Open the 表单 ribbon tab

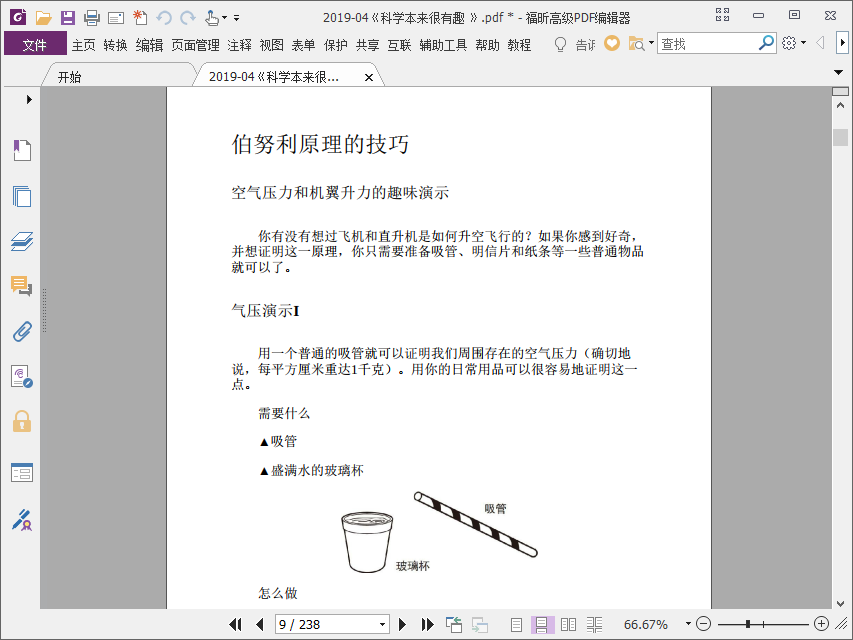(304, 45)
